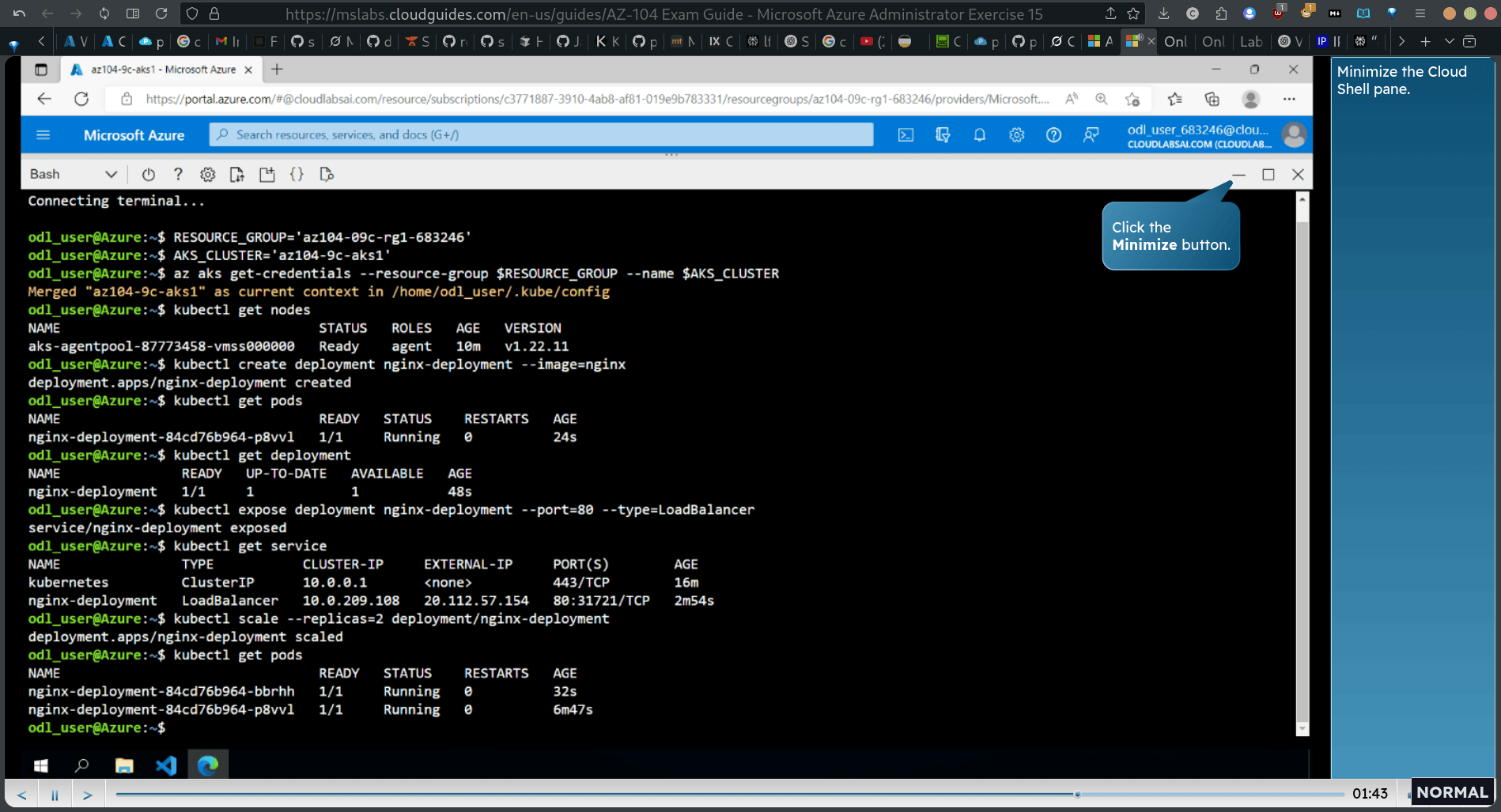The height and width of the screenshot is (812, 1501).
Task: Open a new tab in Edge
Action: pos(277,70)
